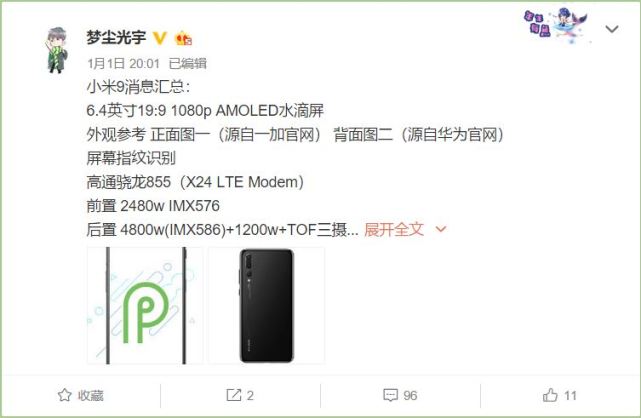Open the 梦尘光宇 username link
The height and width of the screenshot is (418, 641).
116,38
